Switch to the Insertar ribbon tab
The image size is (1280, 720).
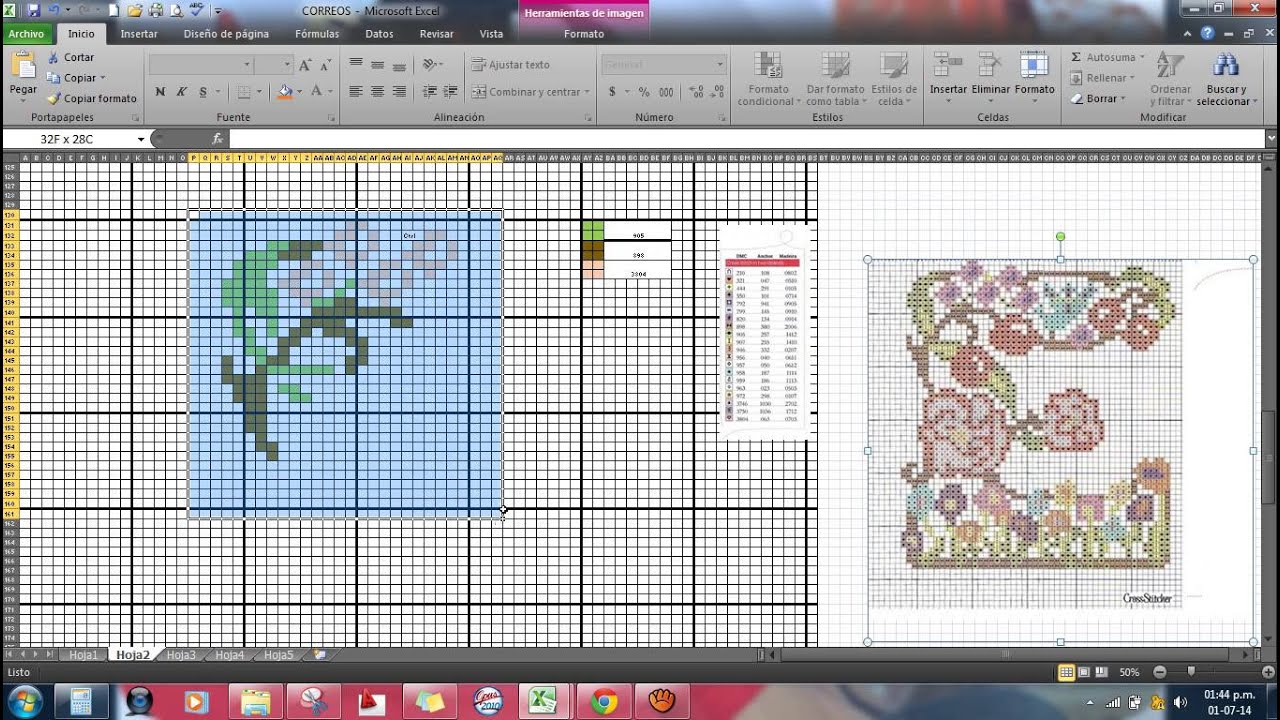coord(139,33)
